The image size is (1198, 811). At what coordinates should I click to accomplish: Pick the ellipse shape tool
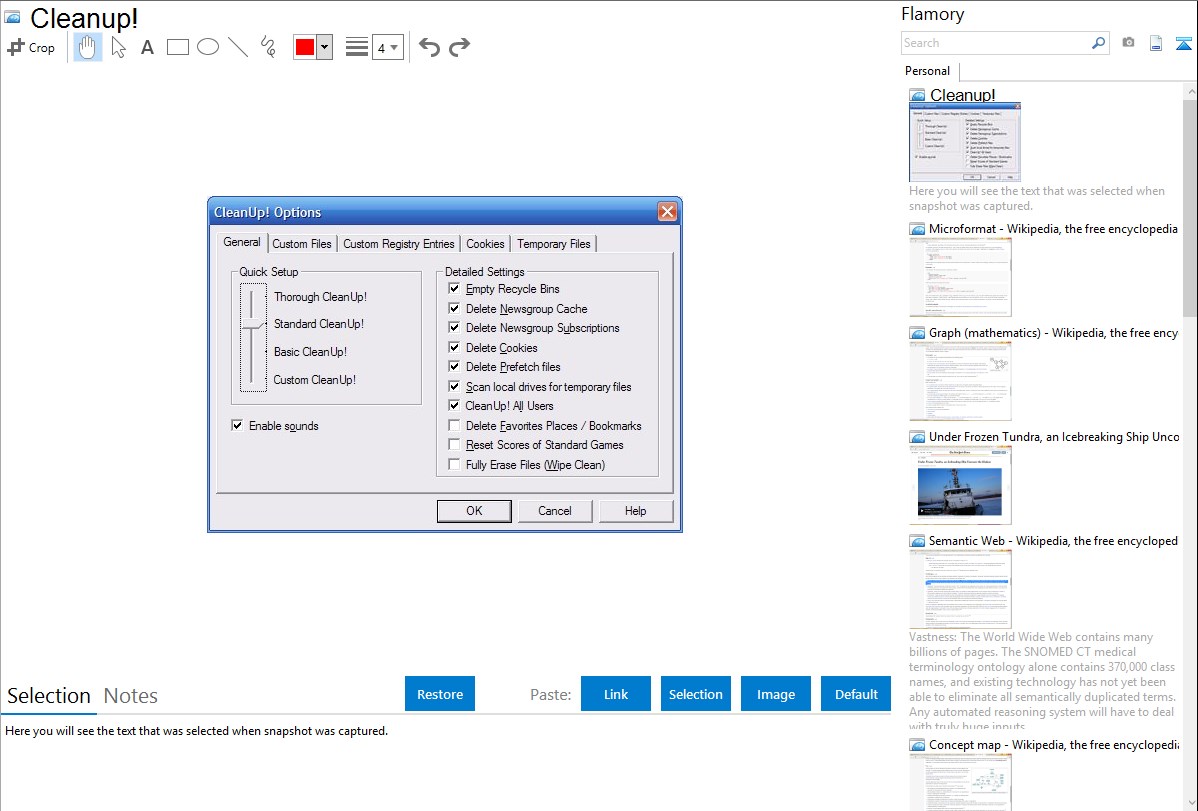tap(208, 47)
